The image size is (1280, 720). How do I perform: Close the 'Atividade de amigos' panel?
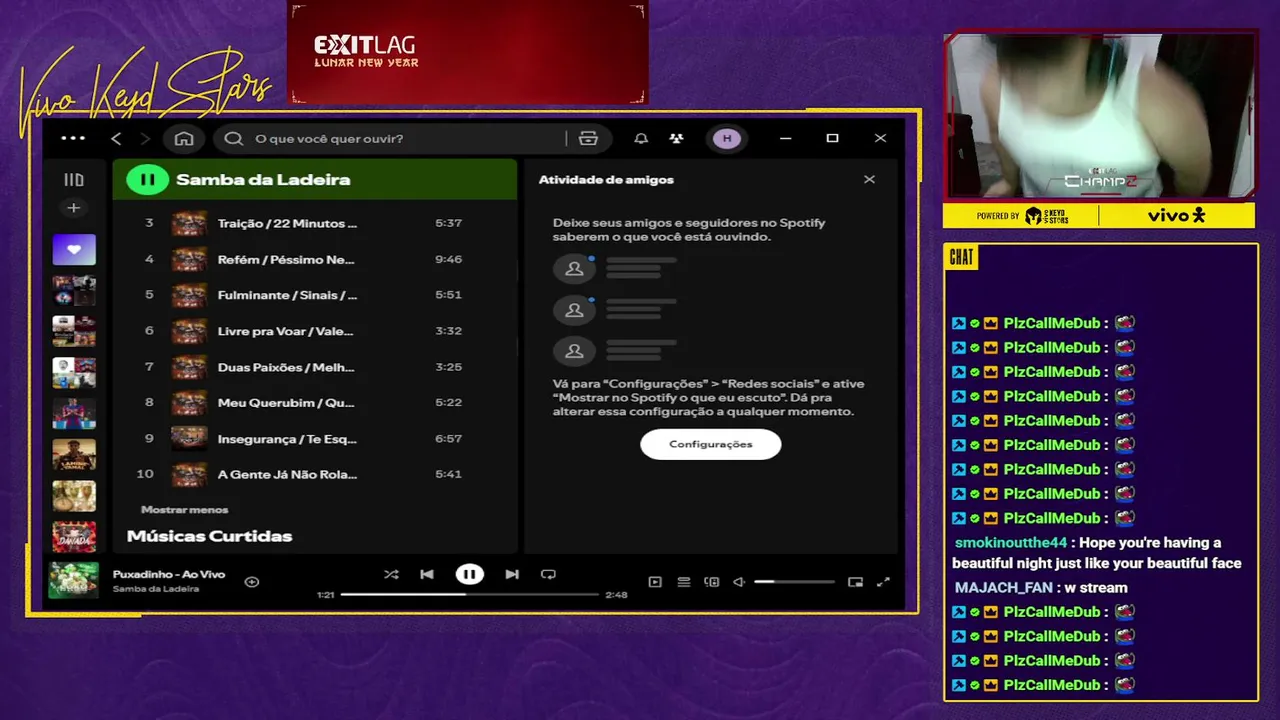tap(869, 179)
